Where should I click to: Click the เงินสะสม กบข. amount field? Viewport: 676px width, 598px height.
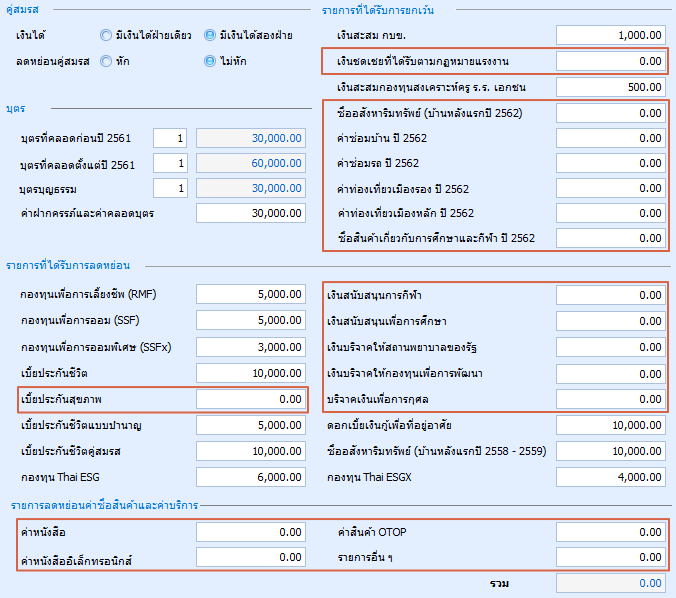tap(611, 35)
